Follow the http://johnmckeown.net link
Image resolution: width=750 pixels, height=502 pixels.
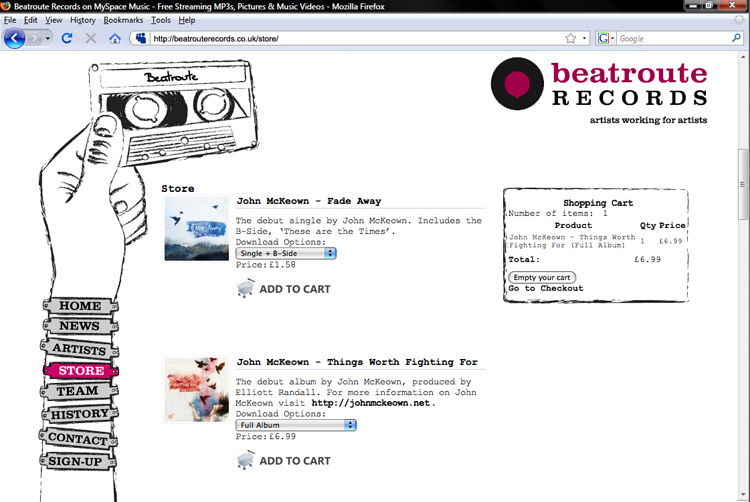coord(371,403)
